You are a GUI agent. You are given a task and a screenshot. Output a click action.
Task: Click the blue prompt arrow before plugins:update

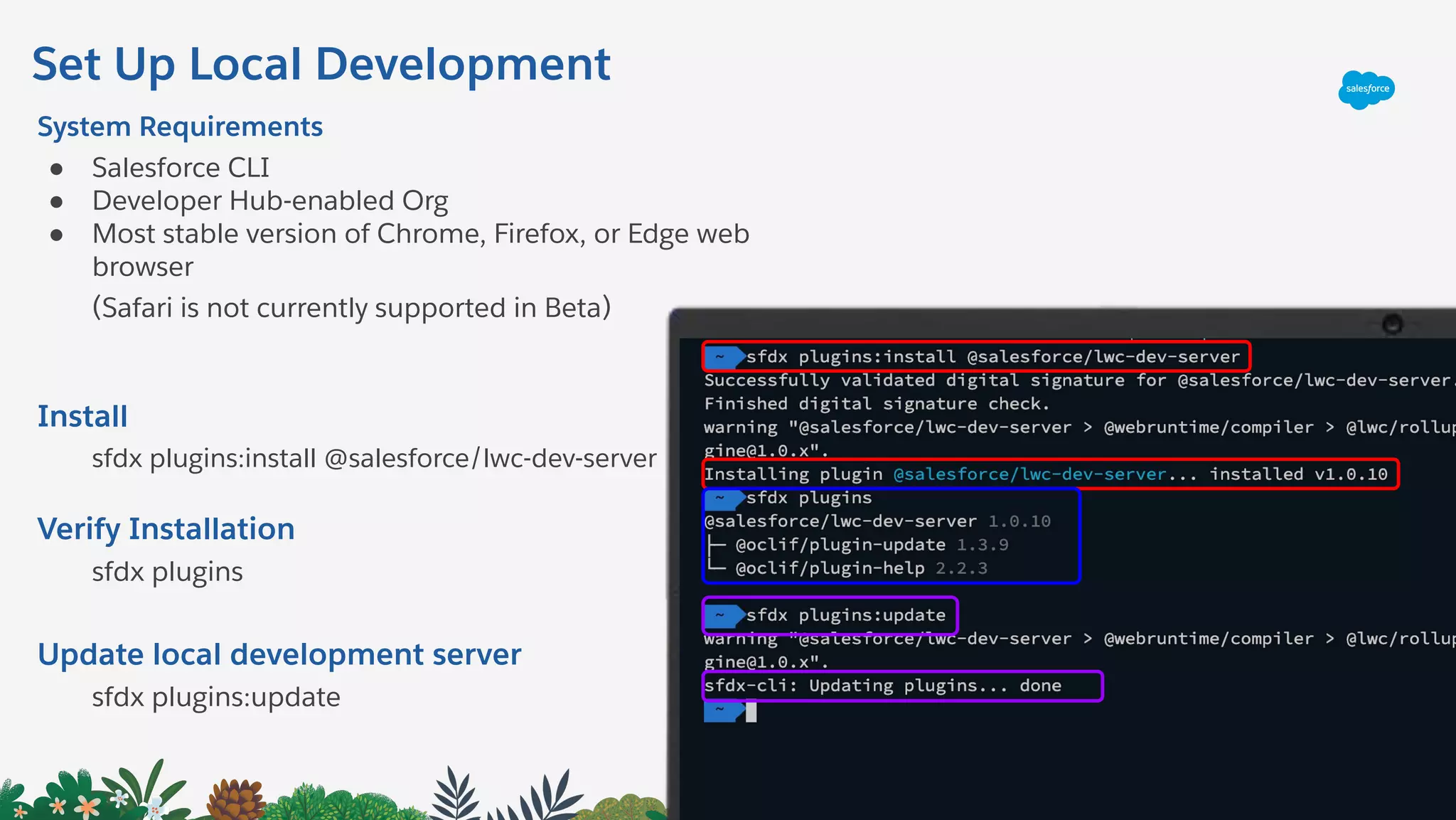pos(723,615)
